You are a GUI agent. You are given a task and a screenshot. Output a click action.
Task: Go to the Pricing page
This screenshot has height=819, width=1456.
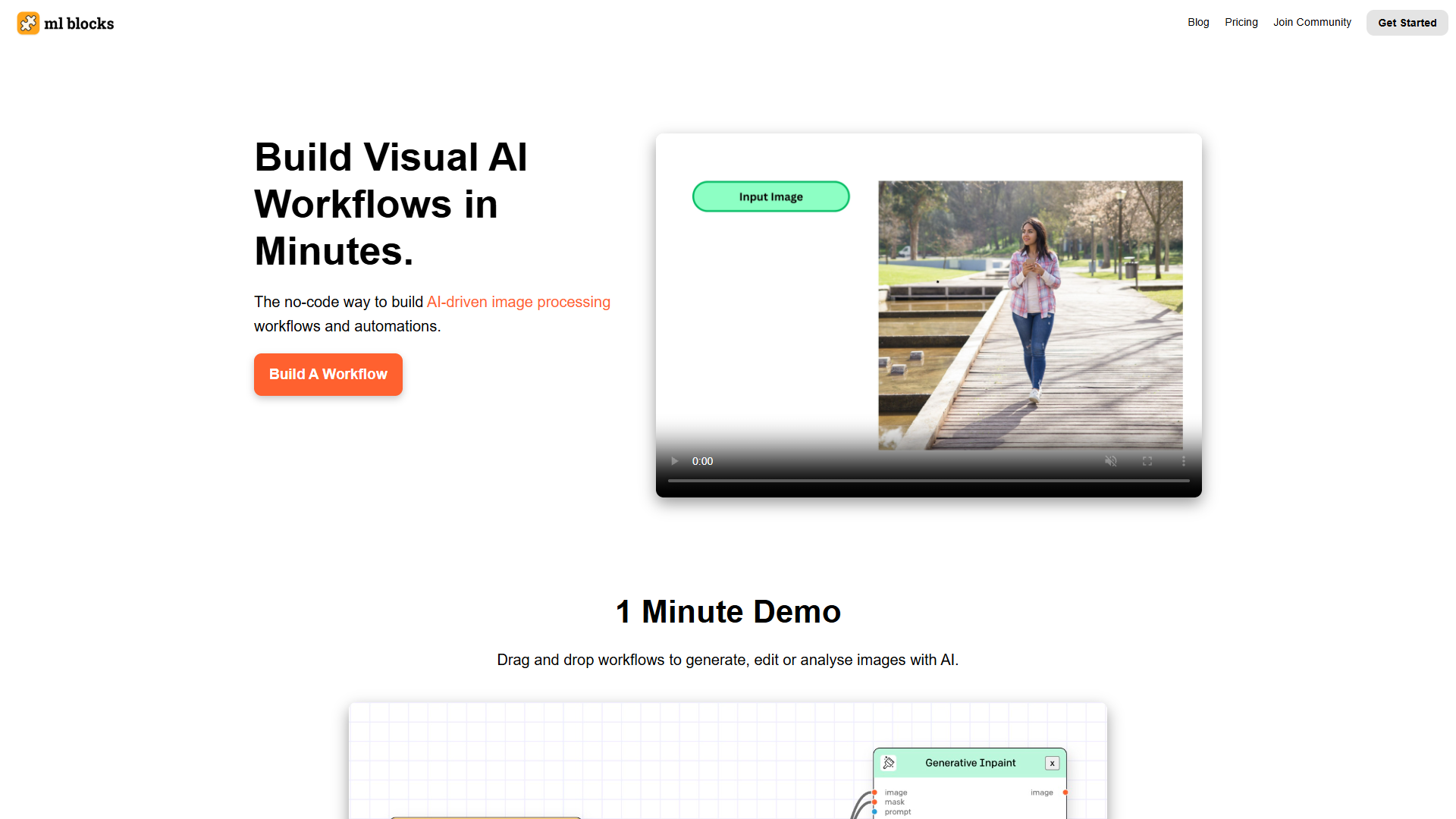[1241, 22]
